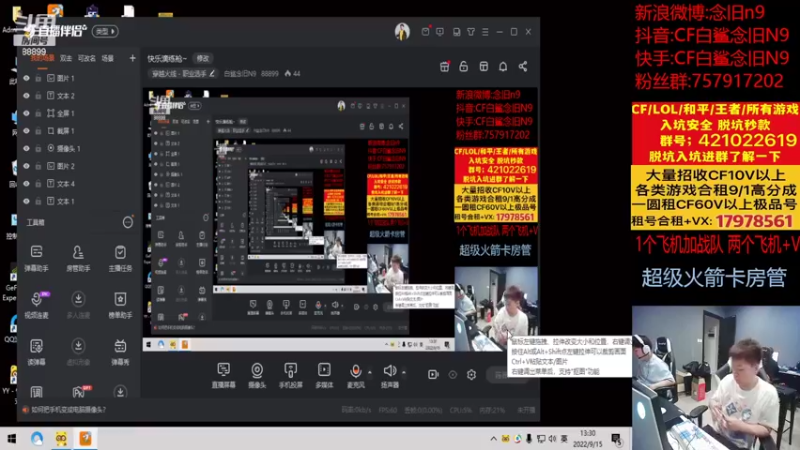Open the 弹幕秀 tool

[x=120, y=352]
